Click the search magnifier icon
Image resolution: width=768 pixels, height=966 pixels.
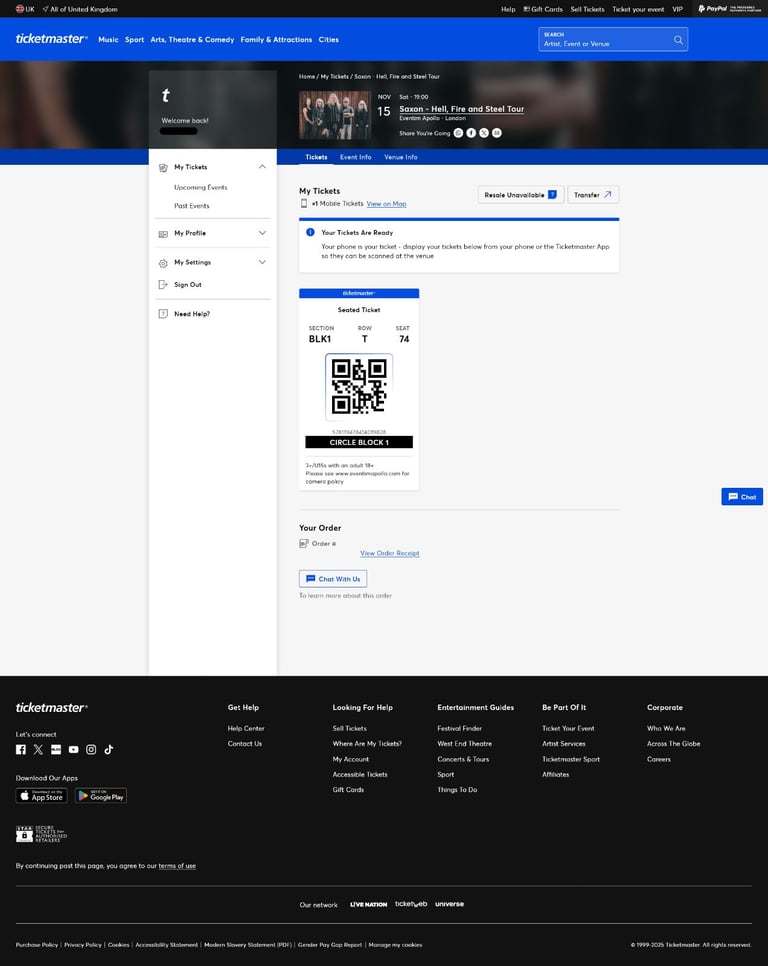tap(678, 39)
